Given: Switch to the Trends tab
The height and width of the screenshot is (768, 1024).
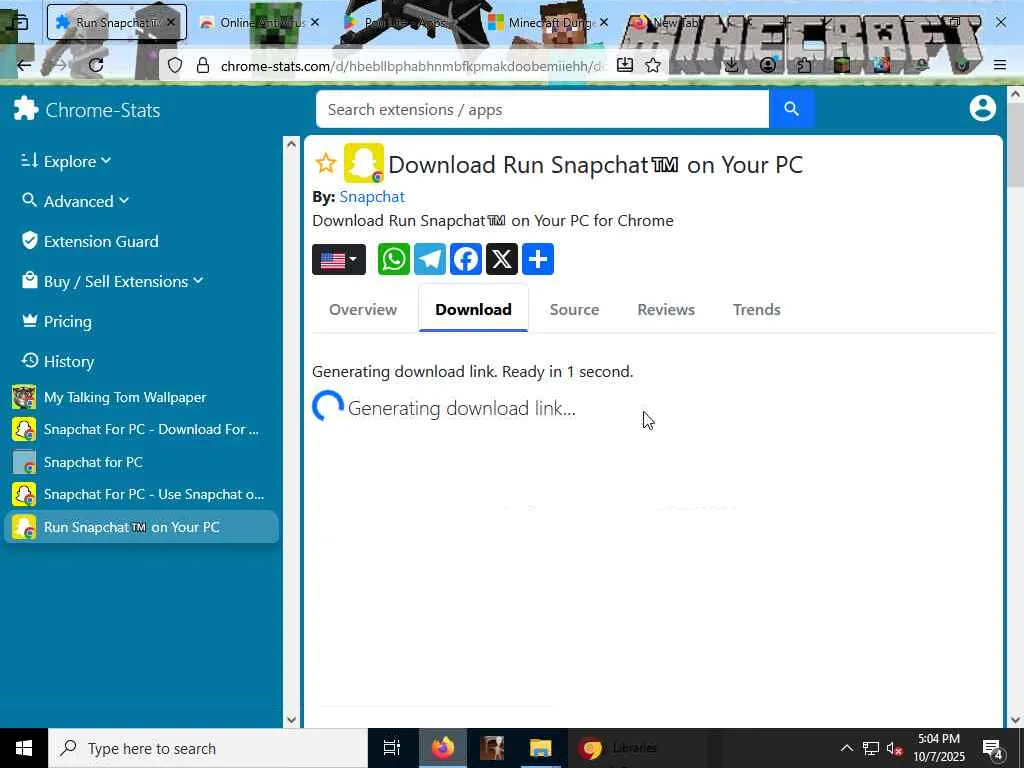Looking at the screenshot, I should coord(756,310).
